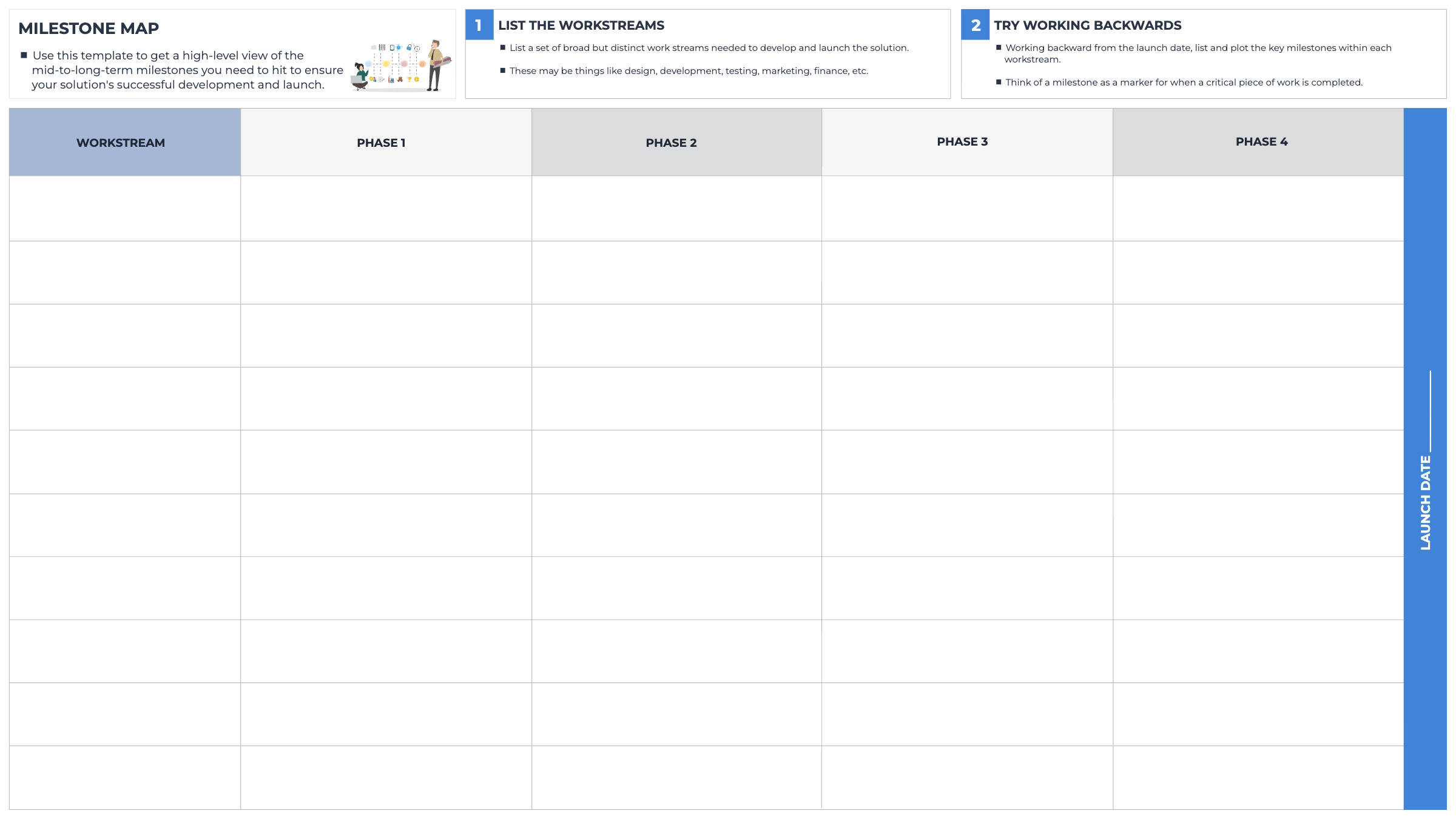Select the 'Use this template' description text
This screenshot has height=819, width=1456.
pyautogui.click(x=182, y=70)
